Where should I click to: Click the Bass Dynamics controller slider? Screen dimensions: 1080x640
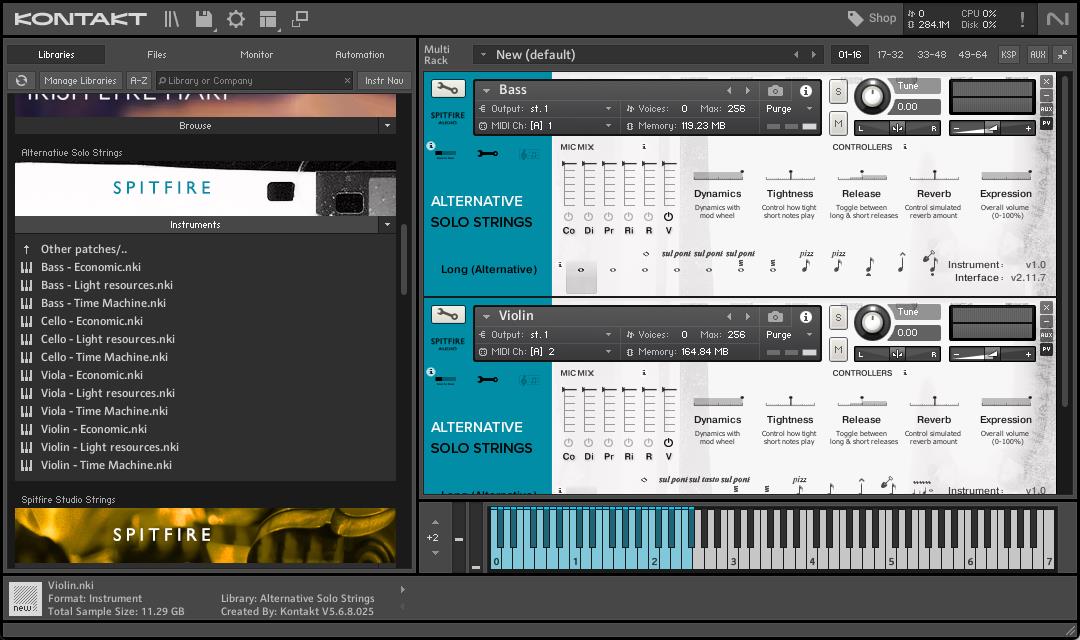(x=718, y=176)
